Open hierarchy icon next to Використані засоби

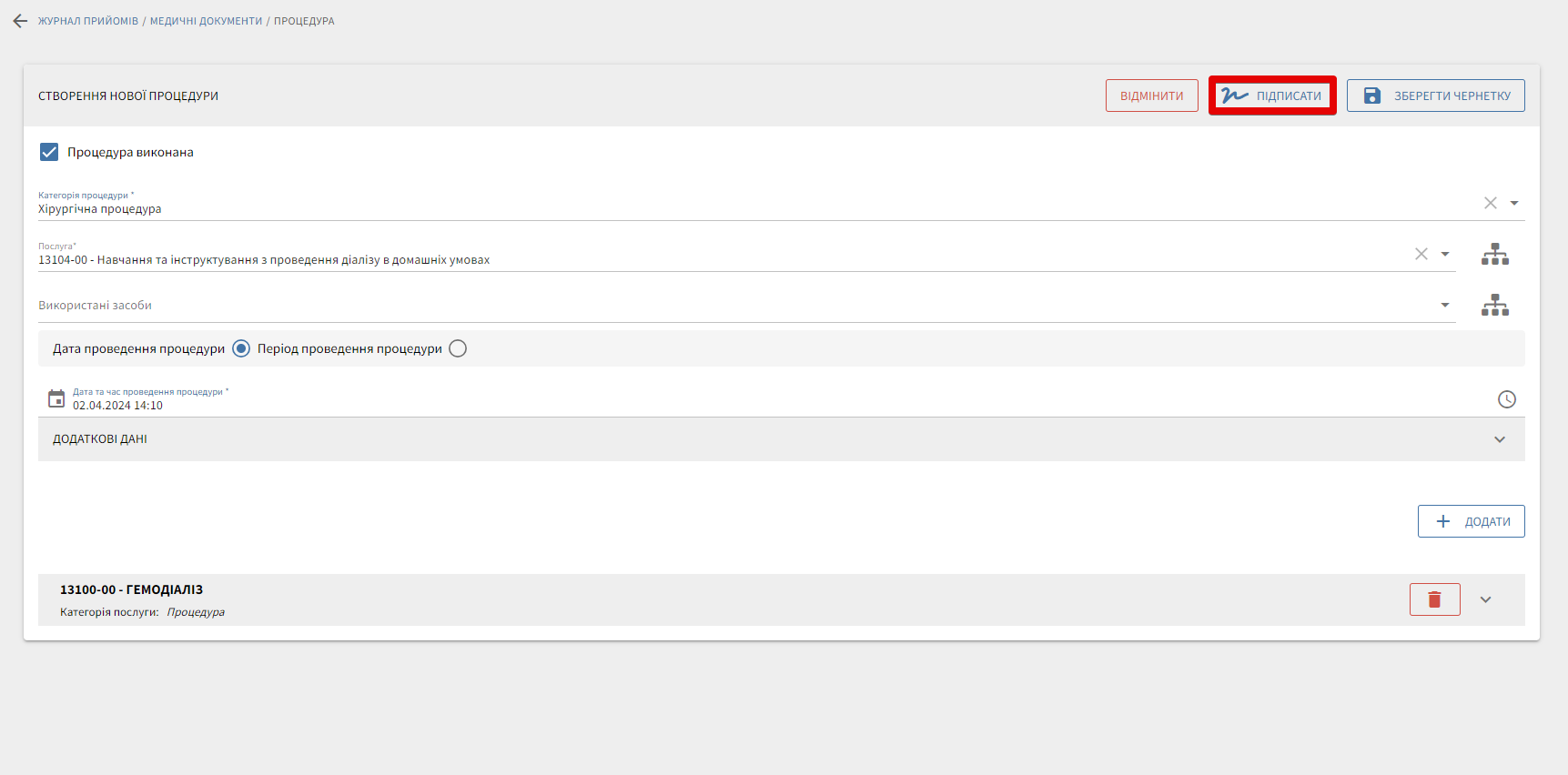tap(1494, 306)
